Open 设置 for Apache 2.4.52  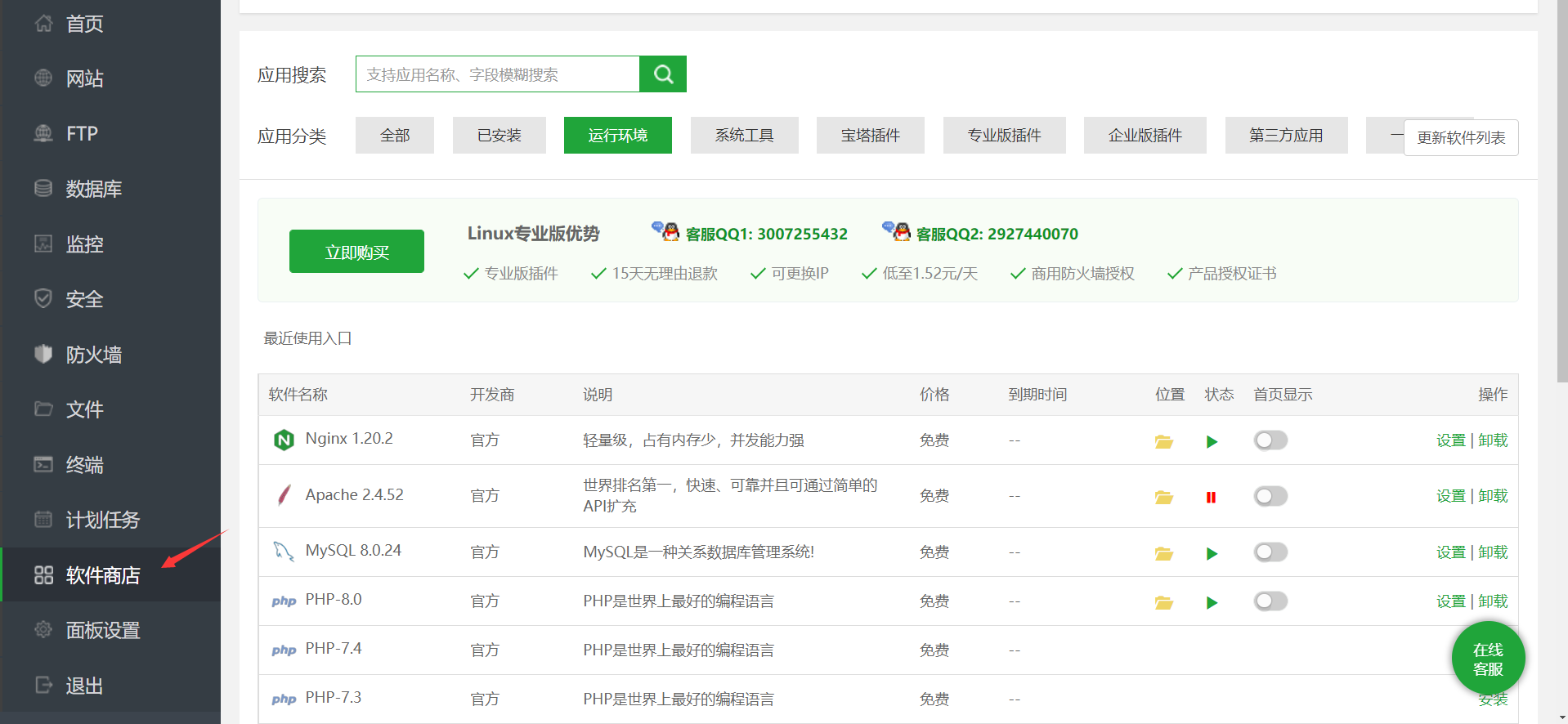click(1451, 496)
